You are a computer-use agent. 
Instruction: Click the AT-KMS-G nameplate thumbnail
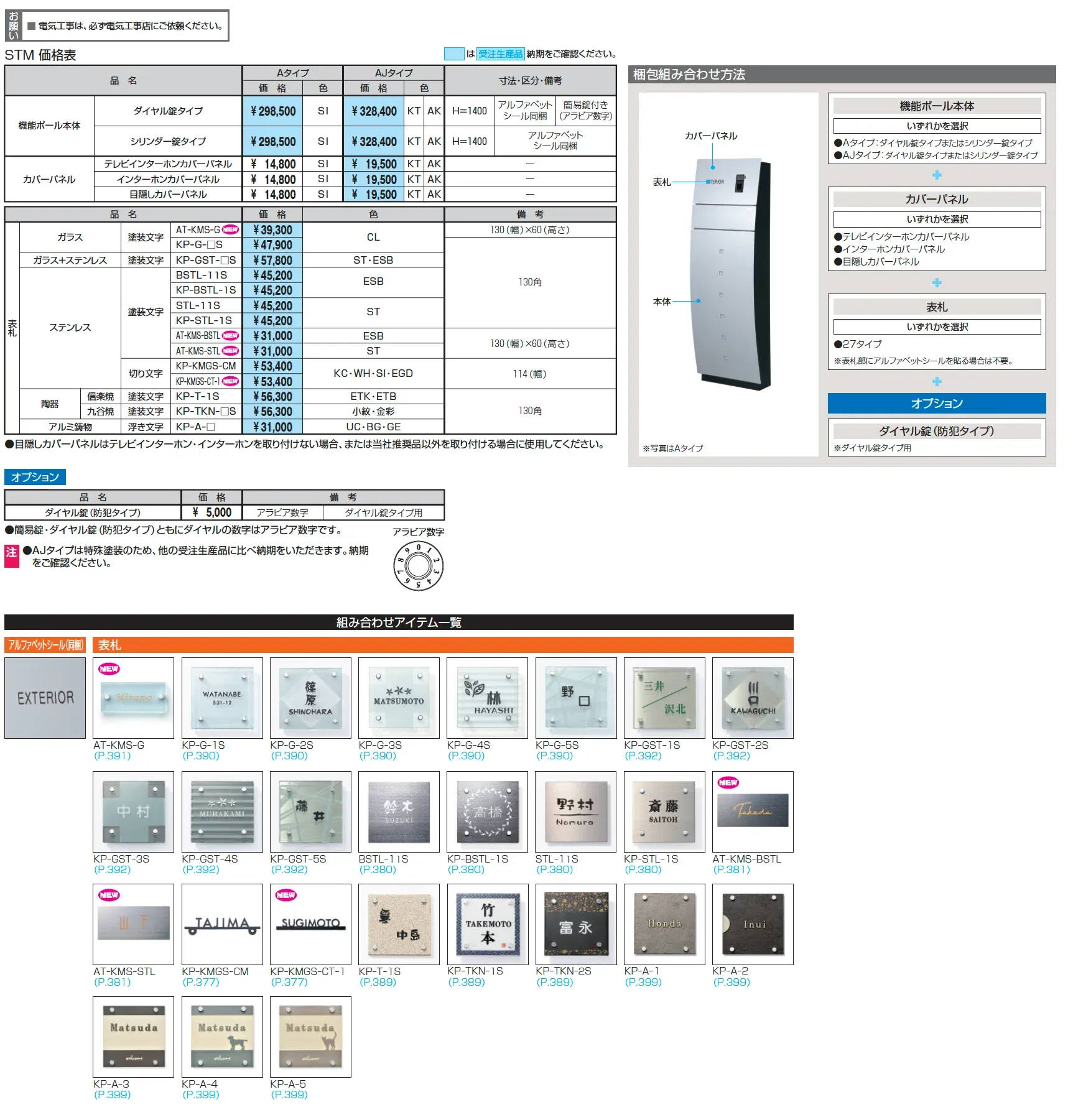133,698
